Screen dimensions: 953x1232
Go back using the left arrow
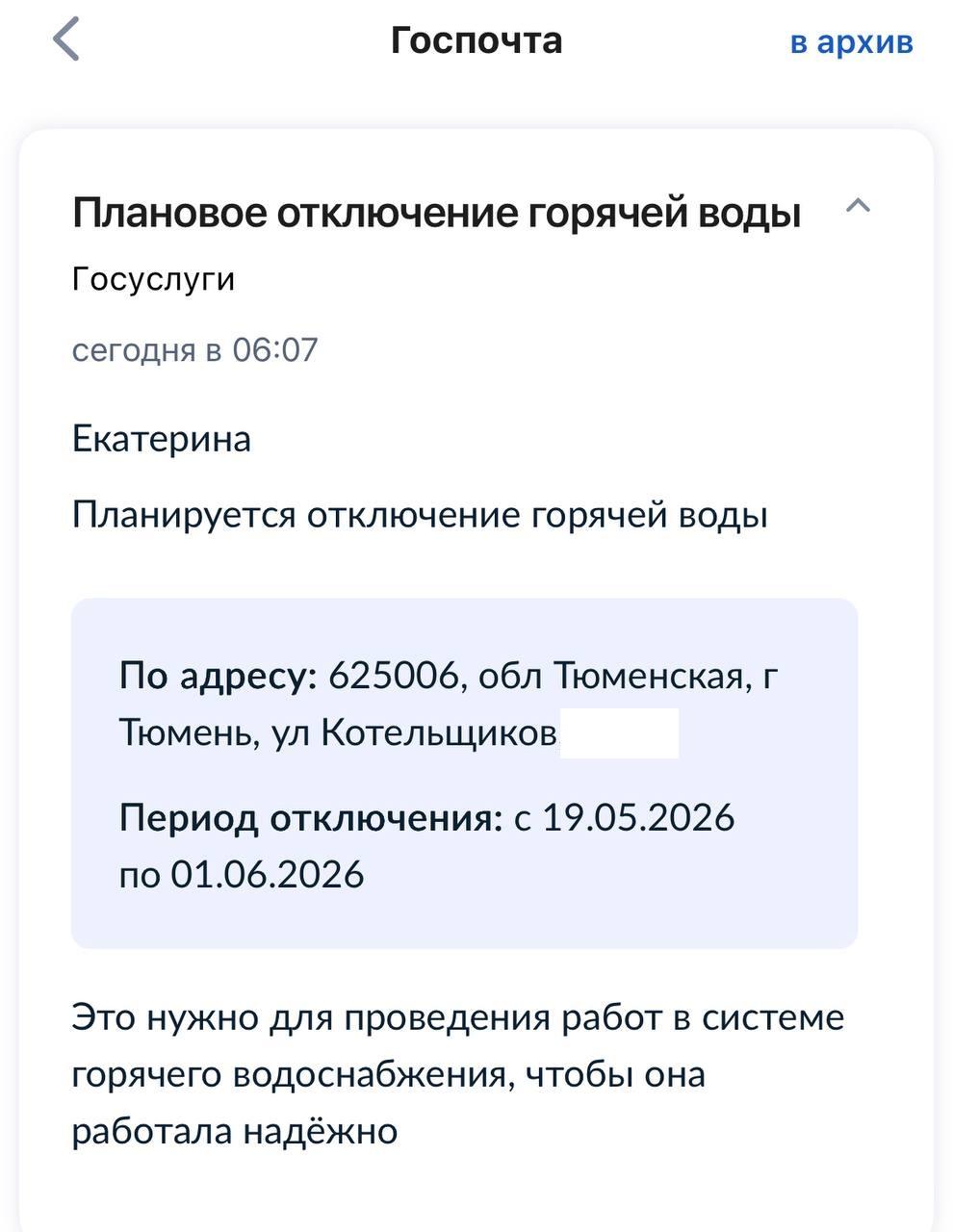(65, 40)
